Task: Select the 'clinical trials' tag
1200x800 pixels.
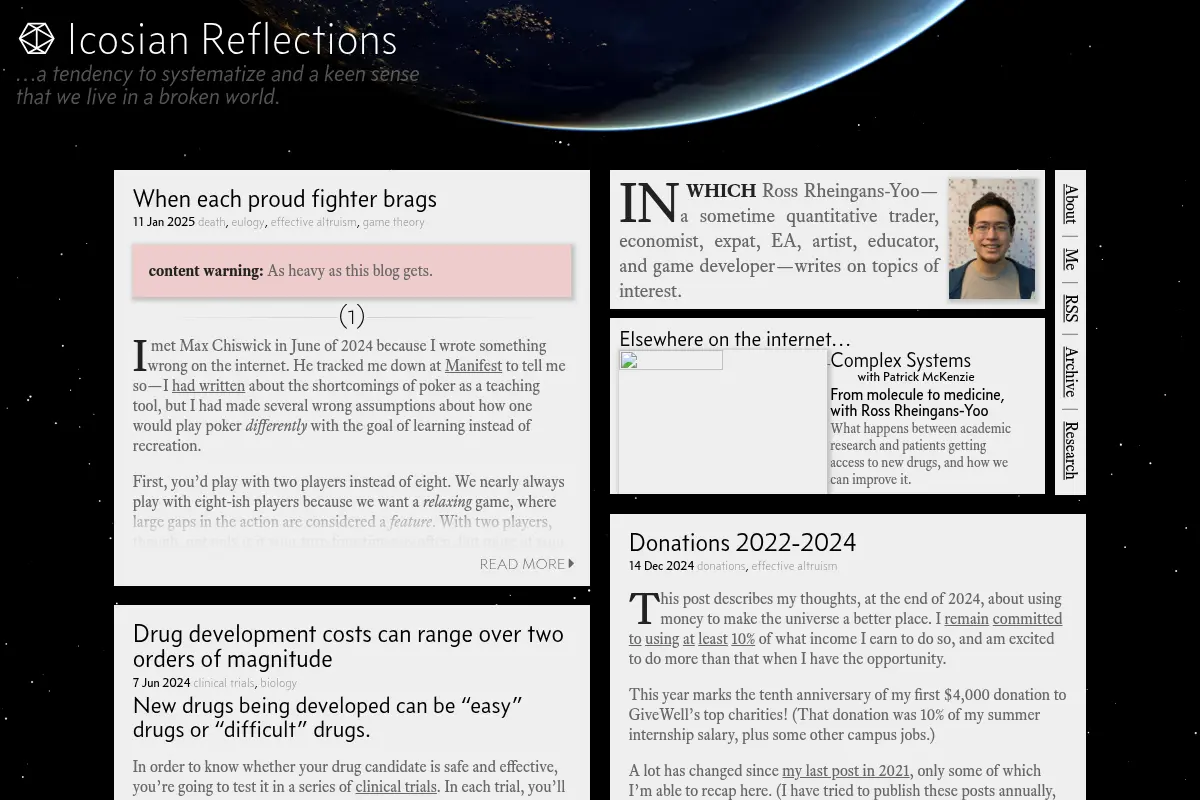Action: pyautogui.click(x=224, y=683)
